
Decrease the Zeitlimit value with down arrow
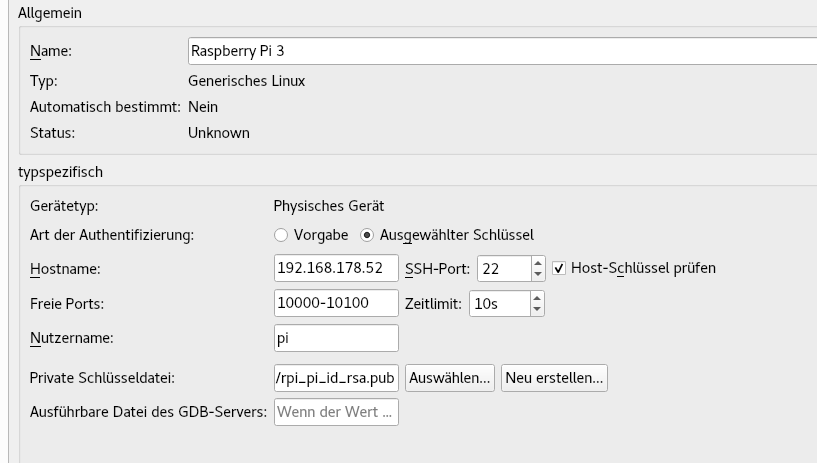click(537, 309)
